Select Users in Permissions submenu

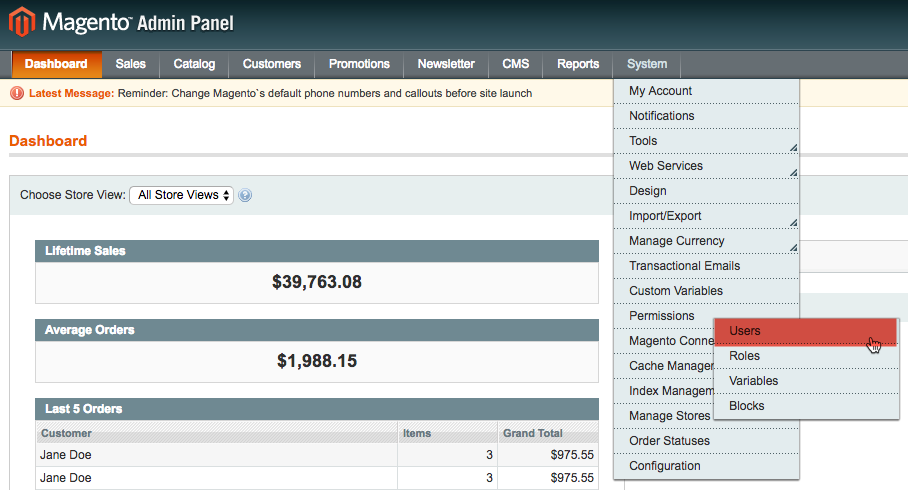pyautogui.click(x=804, y=331)
